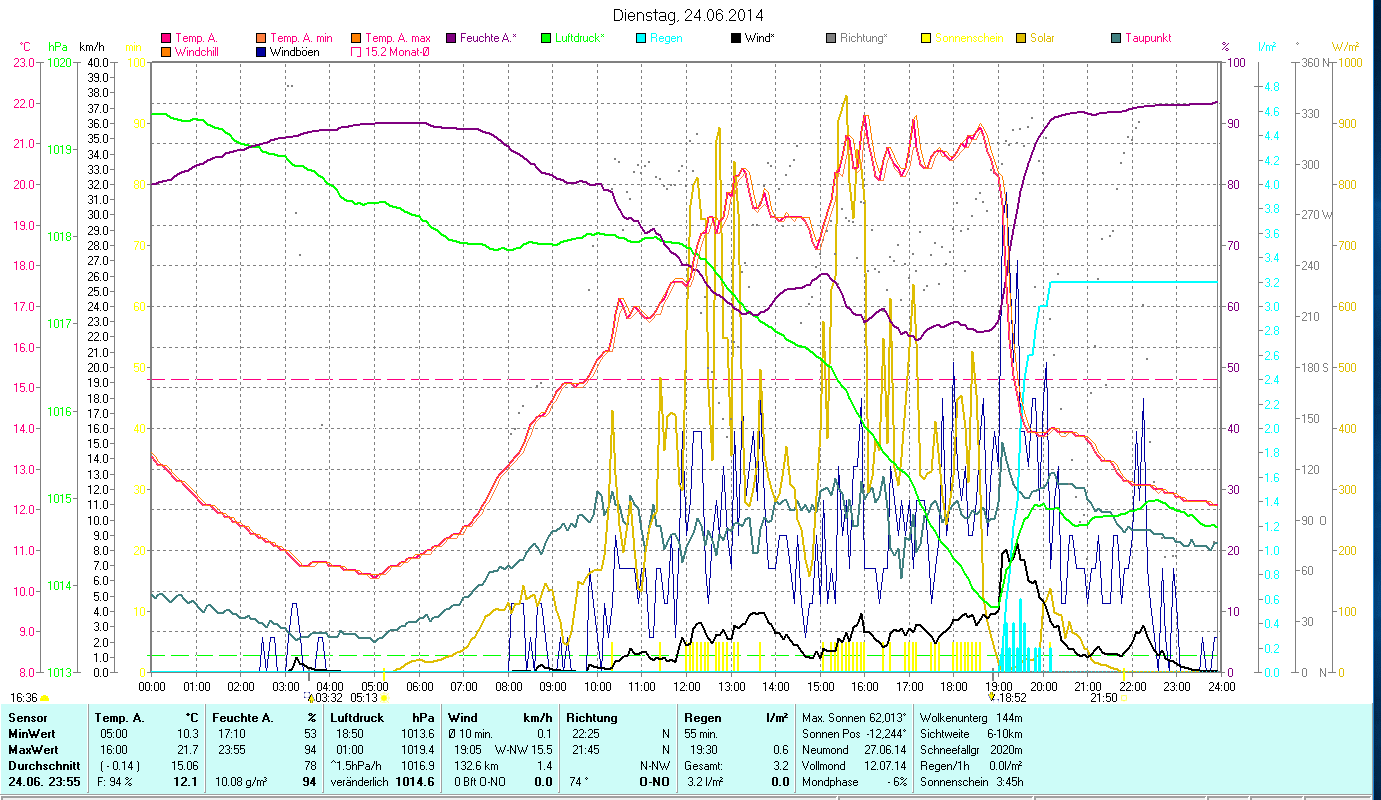
Task: Click the Wind table header
Action: (464, 717)
